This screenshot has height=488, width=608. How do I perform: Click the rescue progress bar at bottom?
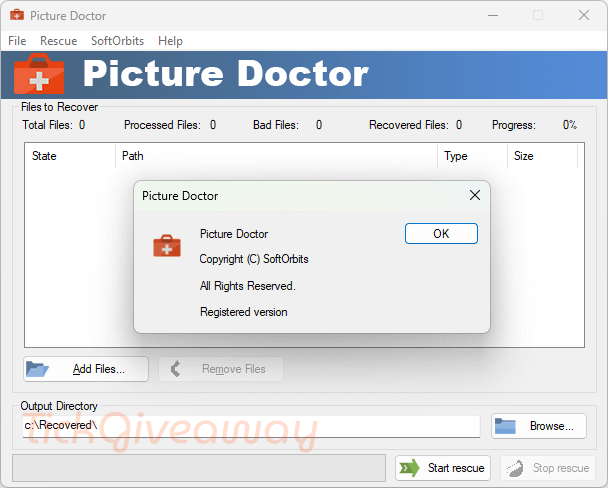click(x=199, y=468)
